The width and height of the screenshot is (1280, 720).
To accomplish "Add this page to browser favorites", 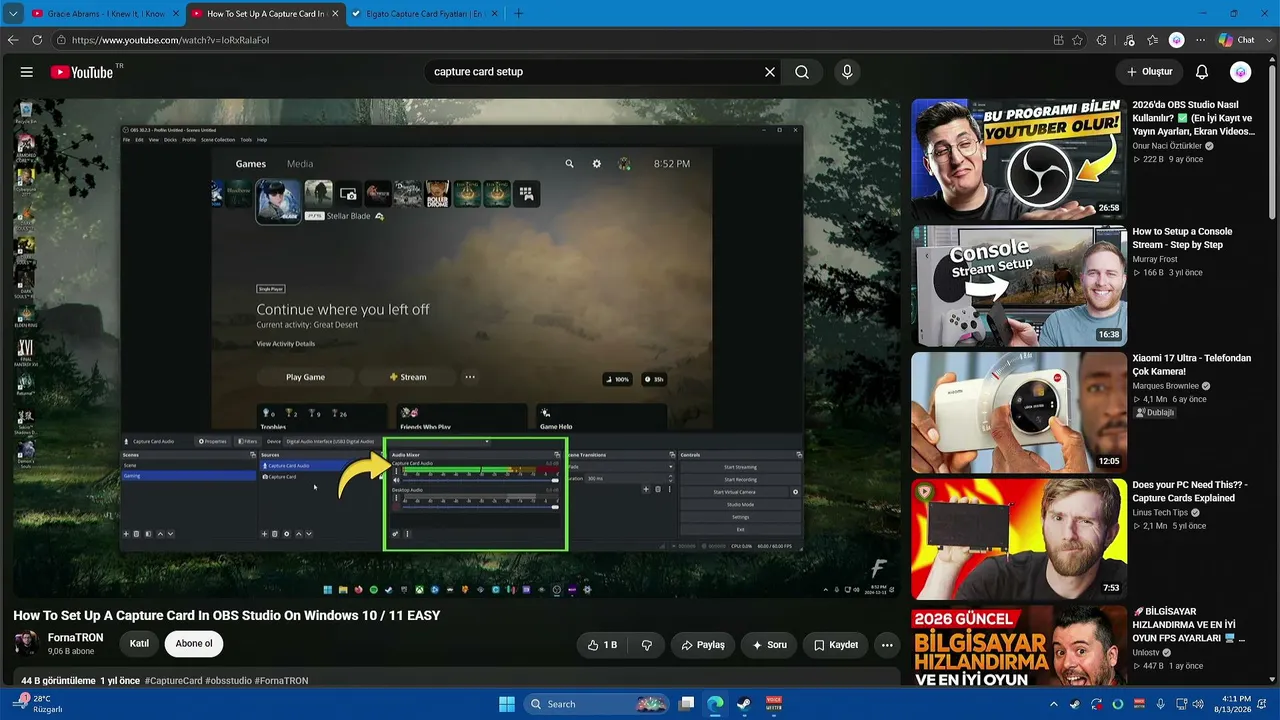I will coord(1078,40).
